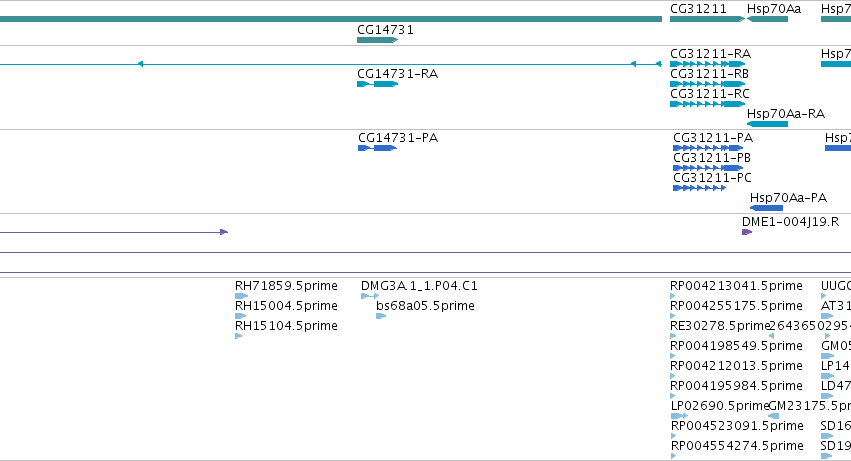Click the RP004212013.5prime EST label
Viewport: 851px width, 461px height.
(x=736, y=367)
